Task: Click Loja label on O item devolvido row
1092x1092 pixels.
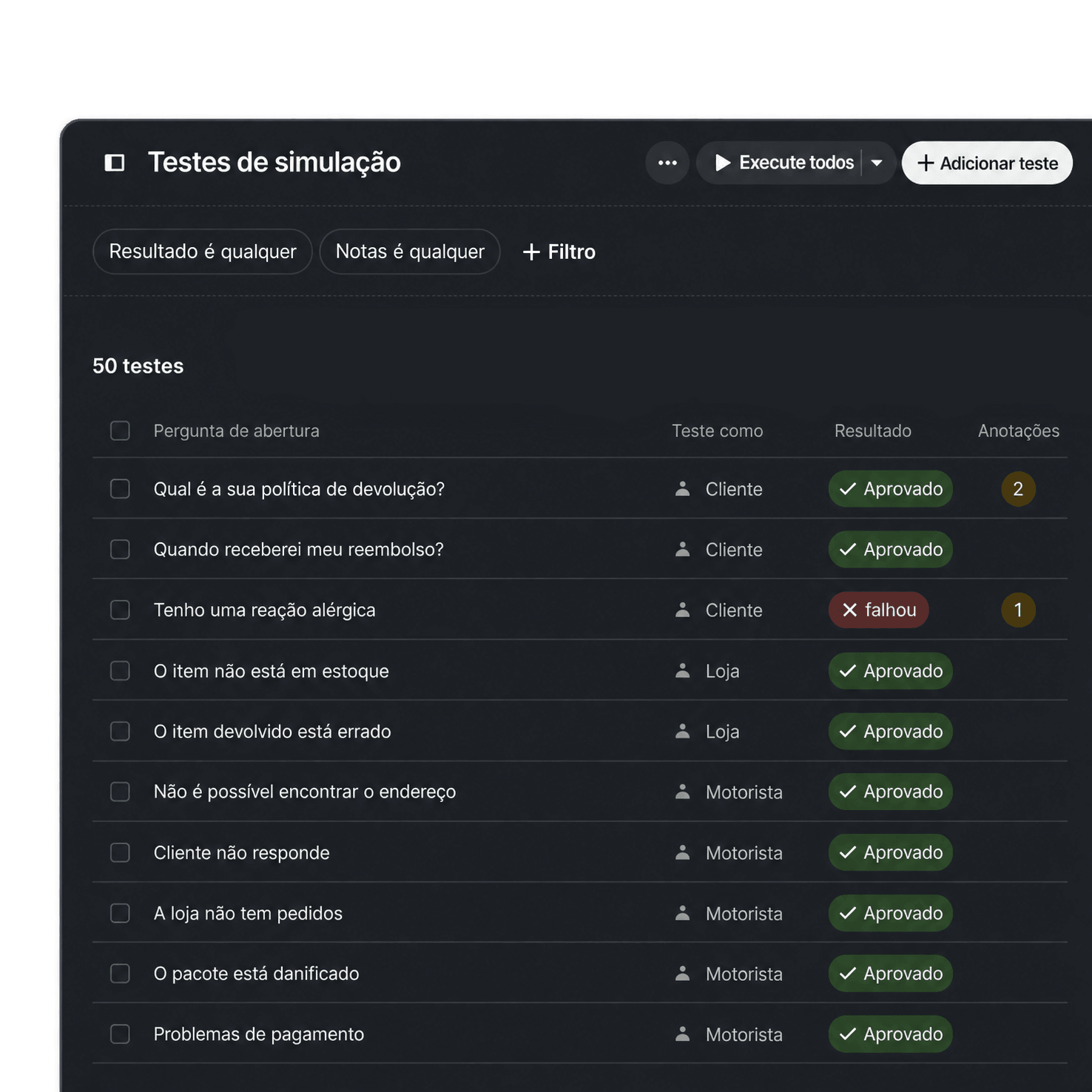Action: click(x=722, y=732)
